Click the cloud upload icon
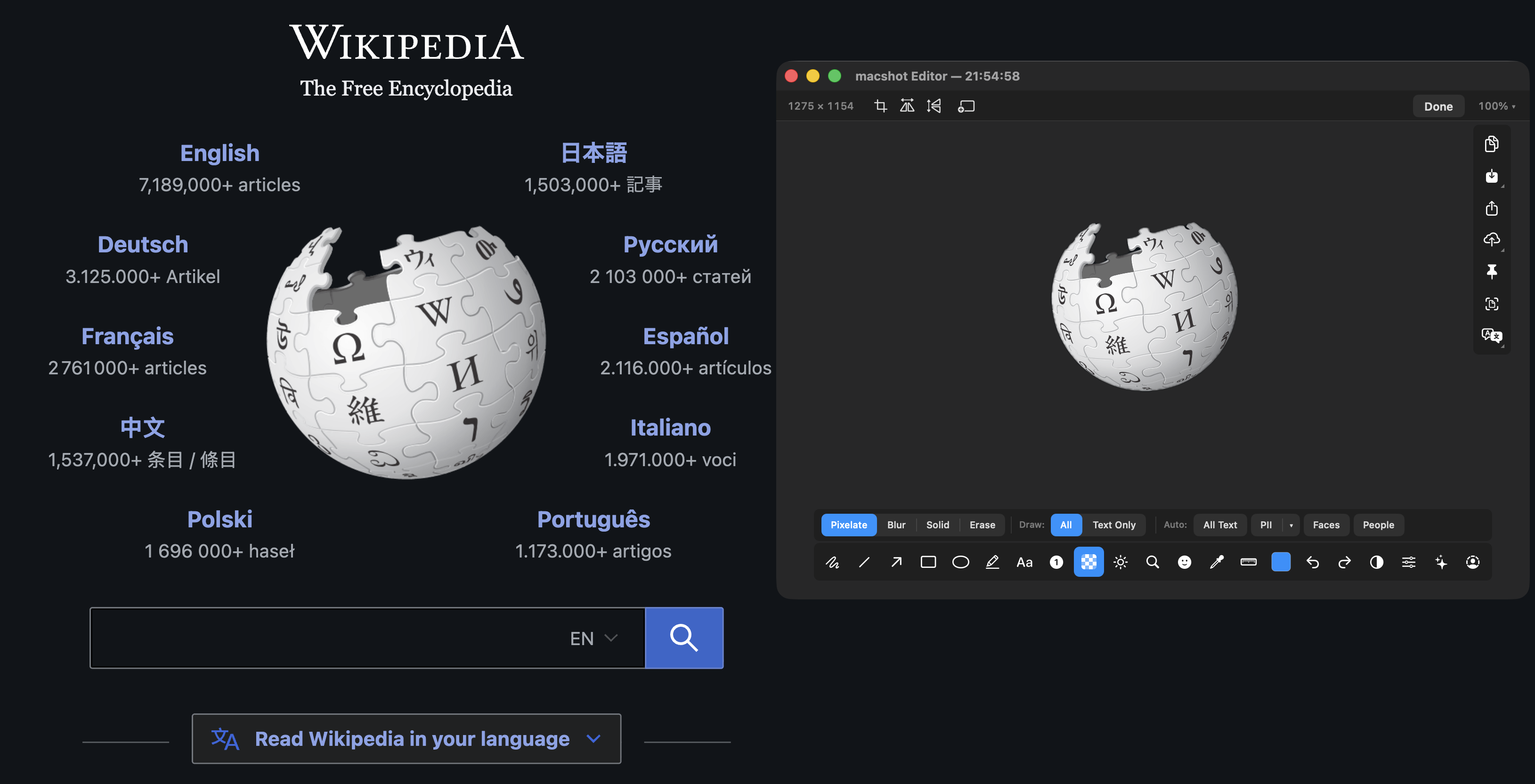The image size is (1535, 784). (1492, 240)
